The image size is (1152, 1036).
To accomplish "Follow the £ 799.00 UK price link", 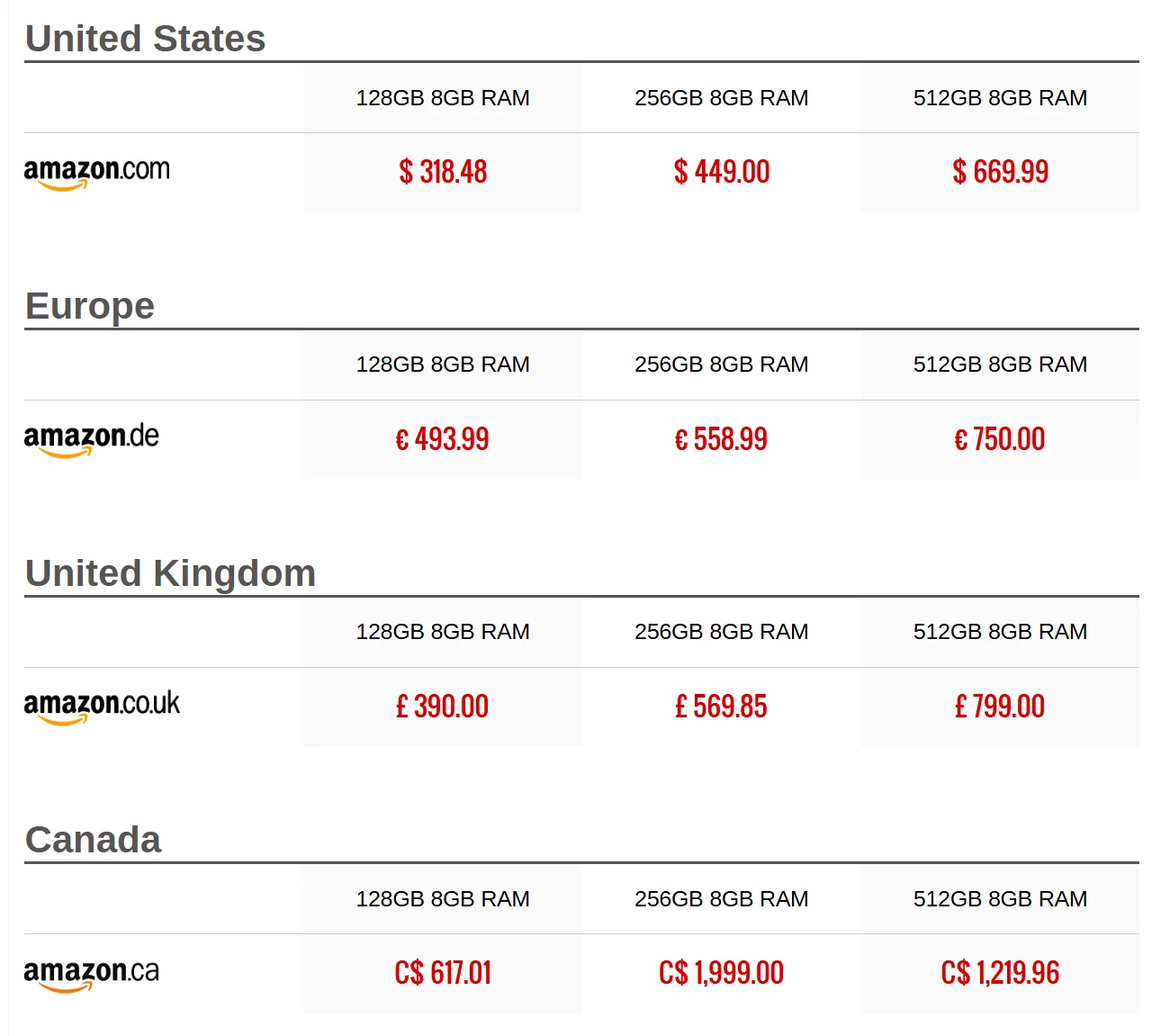I will tap(1000, 707).
